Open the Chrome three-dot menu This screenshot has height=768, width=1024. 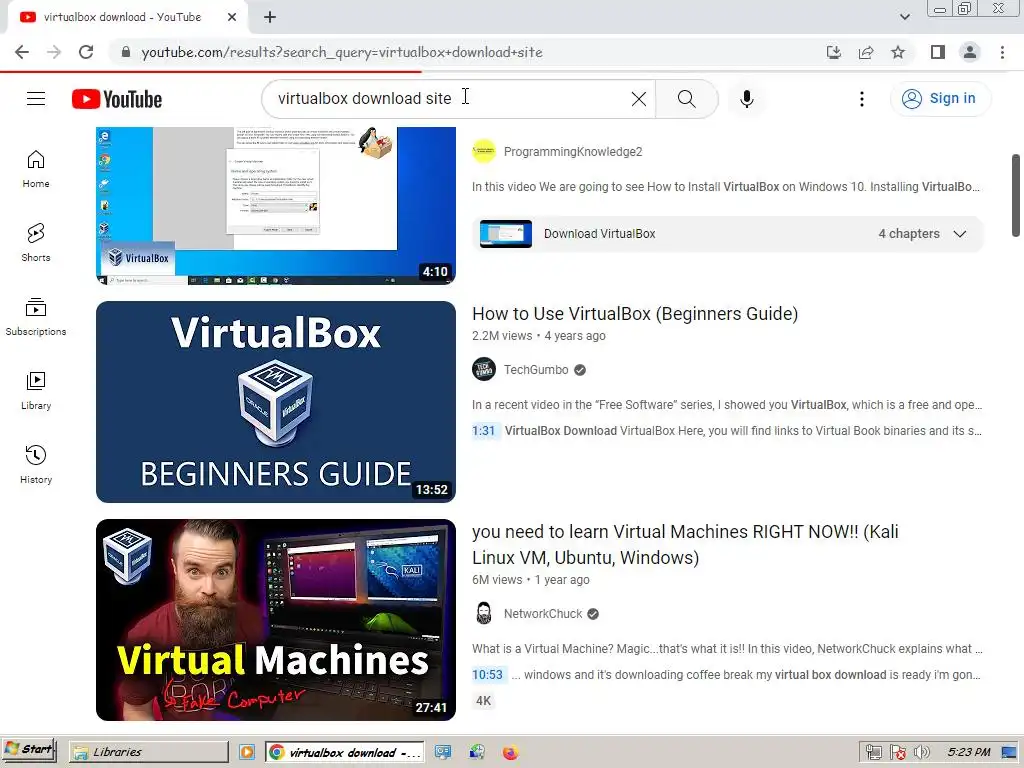pos(1002,52)
